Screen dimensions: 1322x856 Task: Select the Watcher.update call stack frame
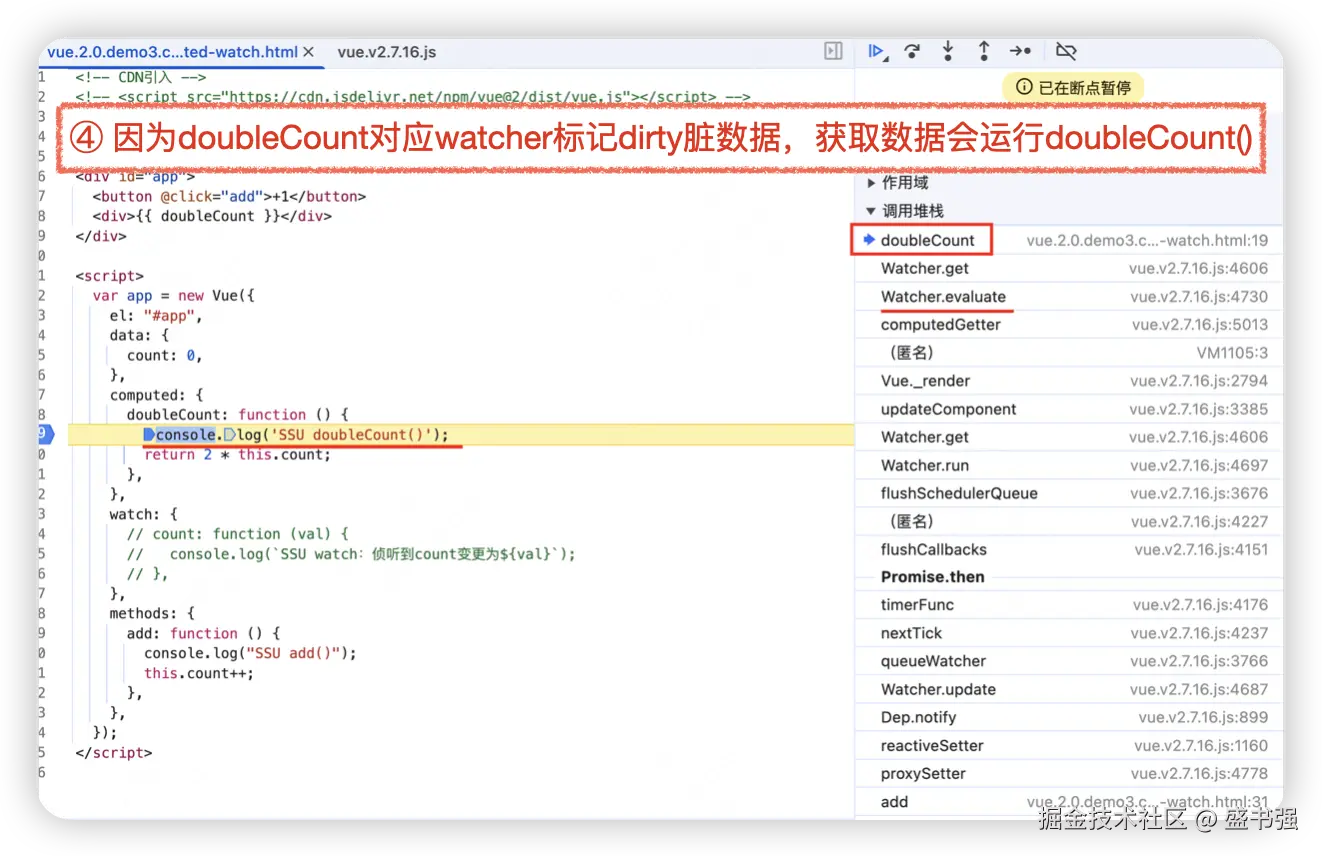(x=1068, y=689)
